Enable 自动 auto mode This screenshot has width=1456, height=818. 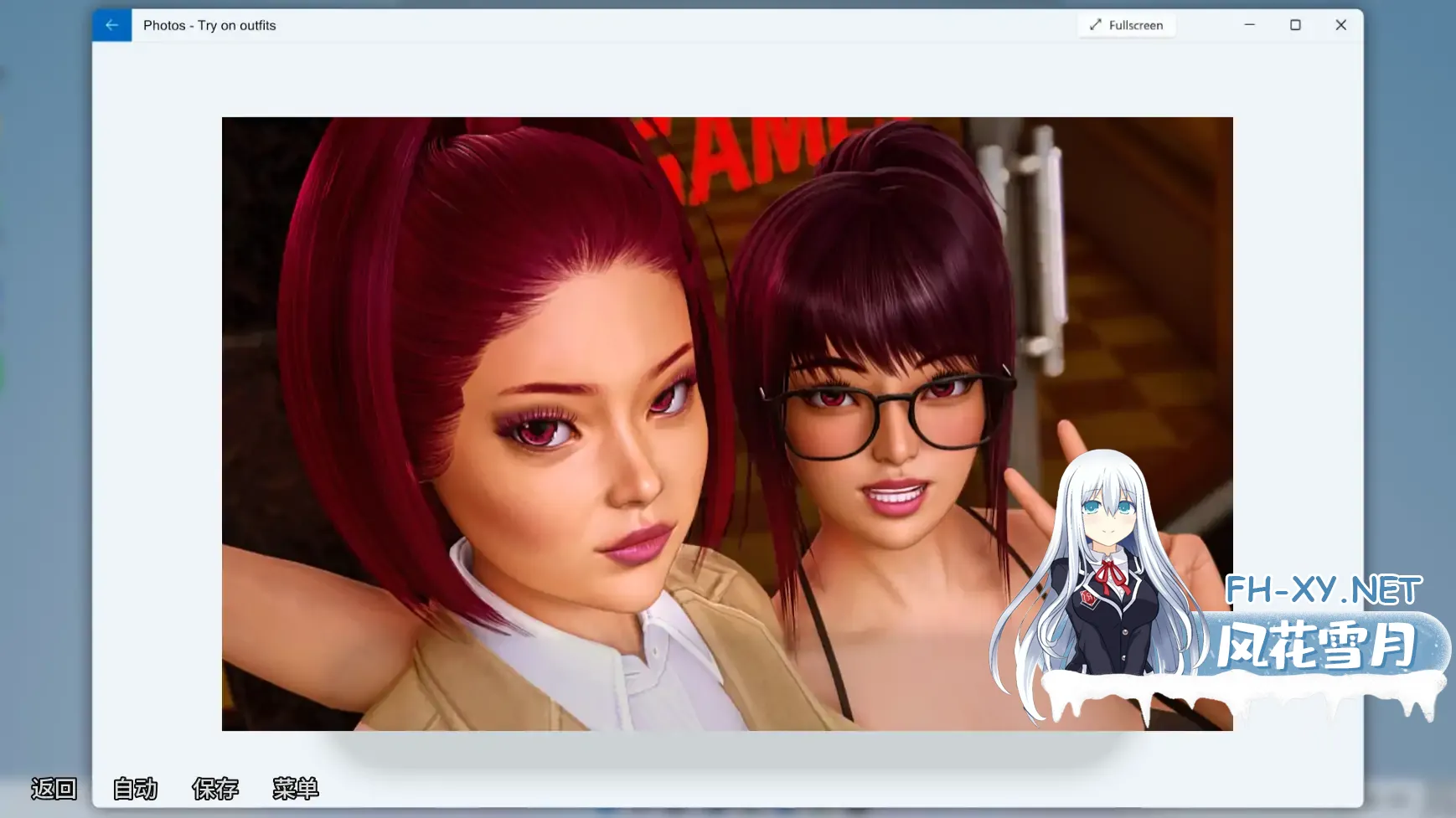[135, 788]
